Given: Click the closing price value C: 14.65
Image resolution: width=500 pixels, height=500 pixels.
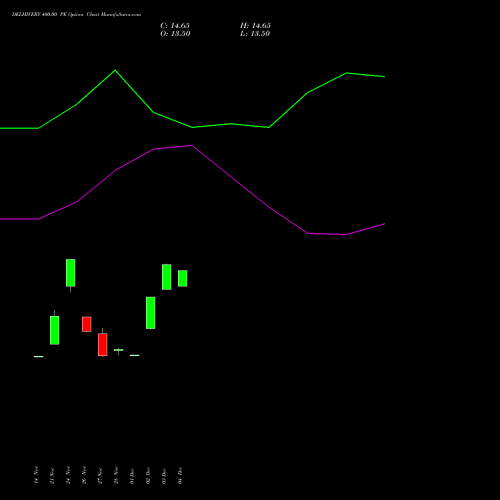Looking at the screenshot, I should click(175, 26).
